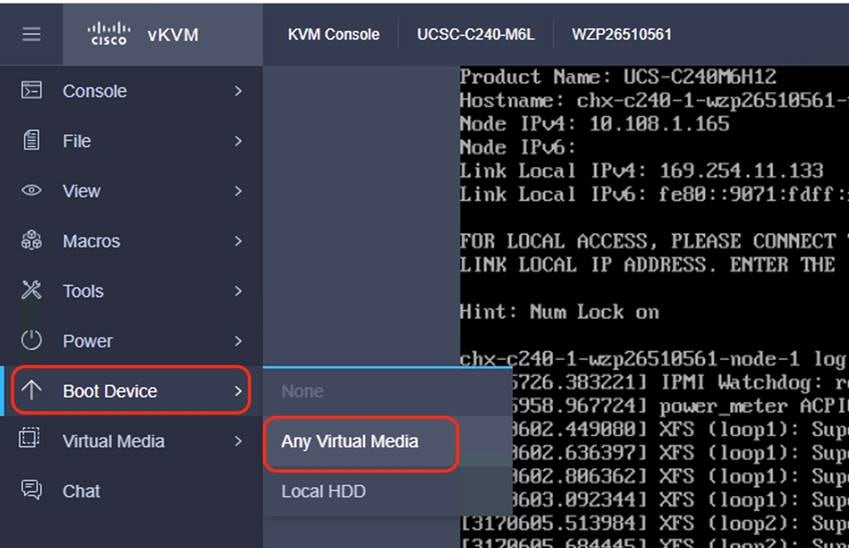Choose Local HDD boot option
This screenshot has height=548, width=849.
click(388, 491)
